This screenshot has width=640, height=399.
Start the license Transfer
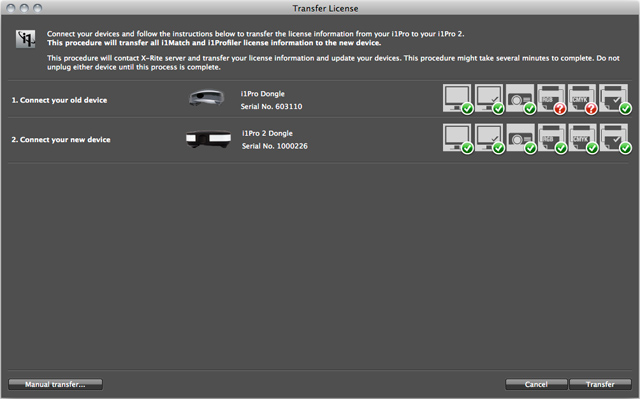coord(600,384)
